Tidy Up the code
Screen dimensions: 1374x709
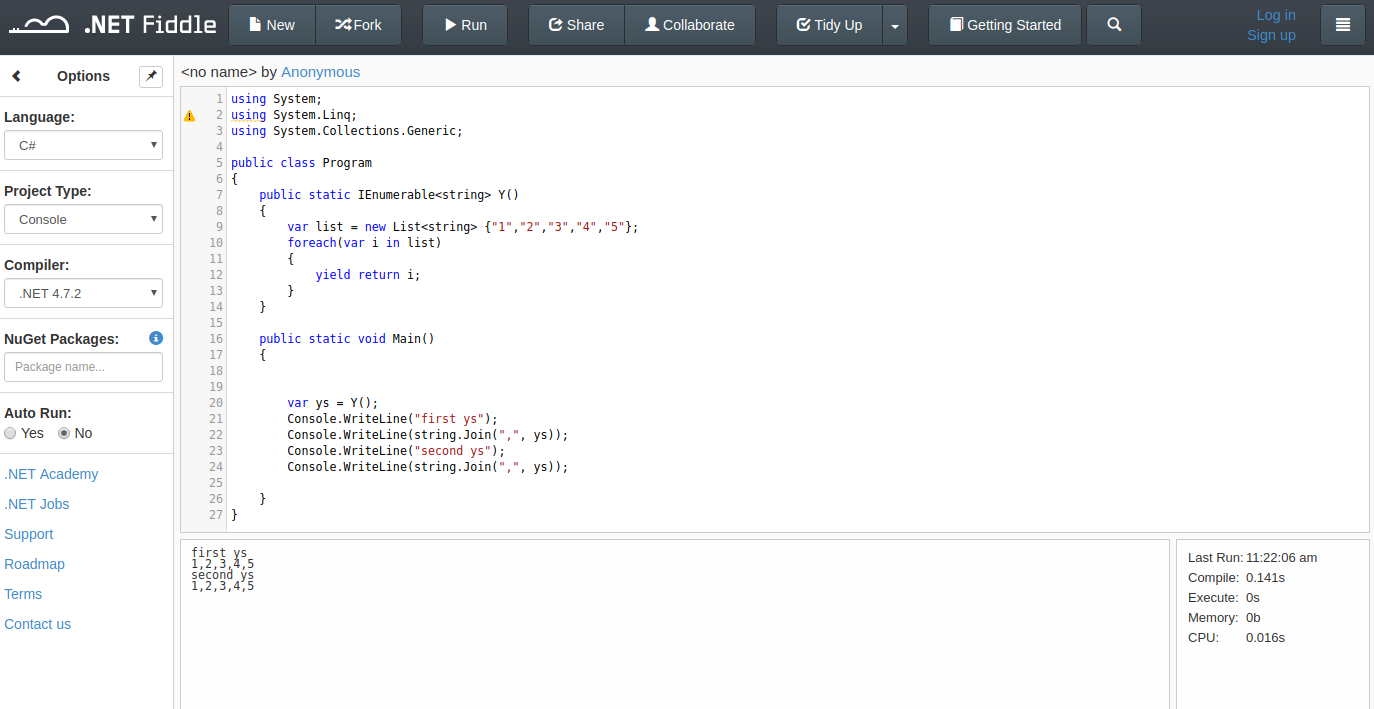coord(829,25)
